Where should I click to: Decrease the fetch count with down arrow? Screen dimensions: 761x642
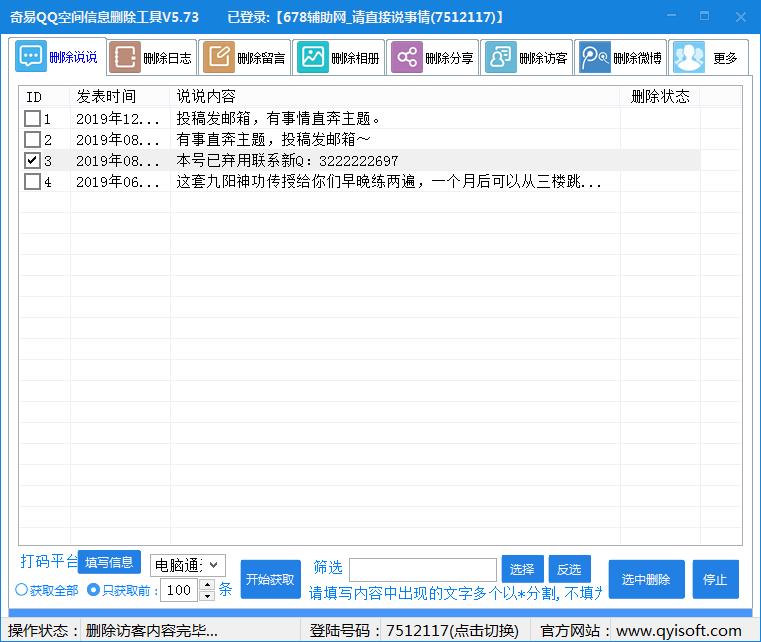click(x=207, y=595)
